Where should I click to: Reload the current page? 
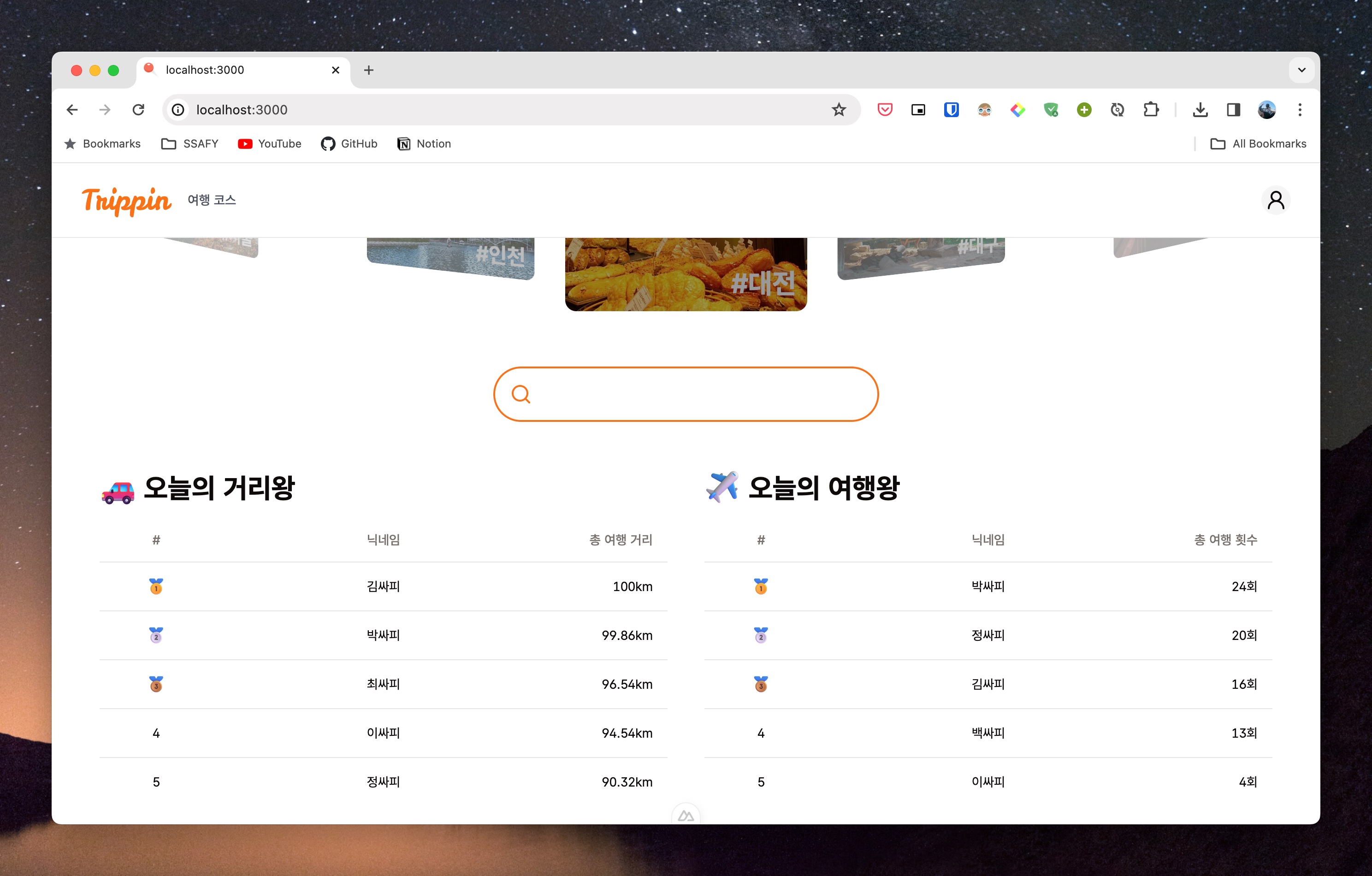pos(138,109)
